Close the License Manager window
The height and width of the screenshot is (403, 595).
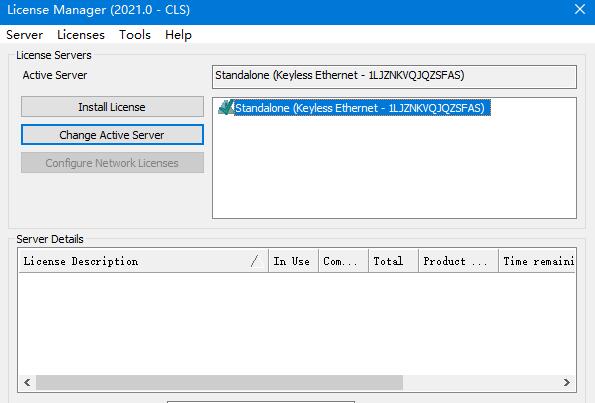click(580, 9)
